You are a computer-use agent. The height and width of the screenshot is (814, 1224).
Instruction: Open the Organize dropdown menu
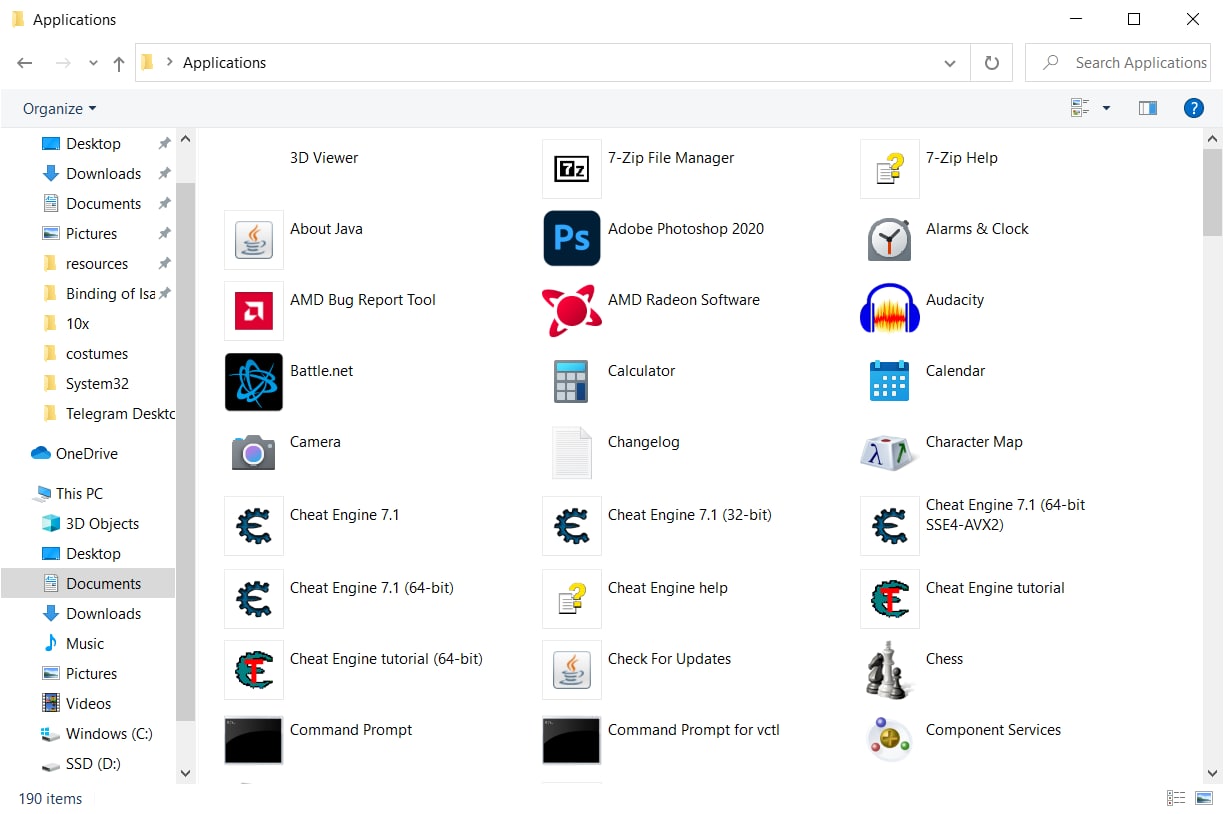[x=60, y=108]
